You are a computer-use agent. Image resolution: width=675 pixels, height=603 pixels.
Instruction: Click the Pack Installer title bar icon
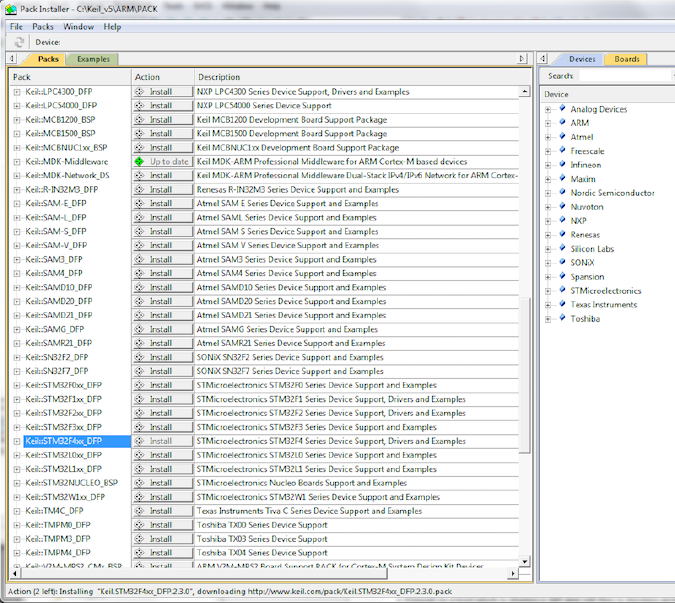11,9
